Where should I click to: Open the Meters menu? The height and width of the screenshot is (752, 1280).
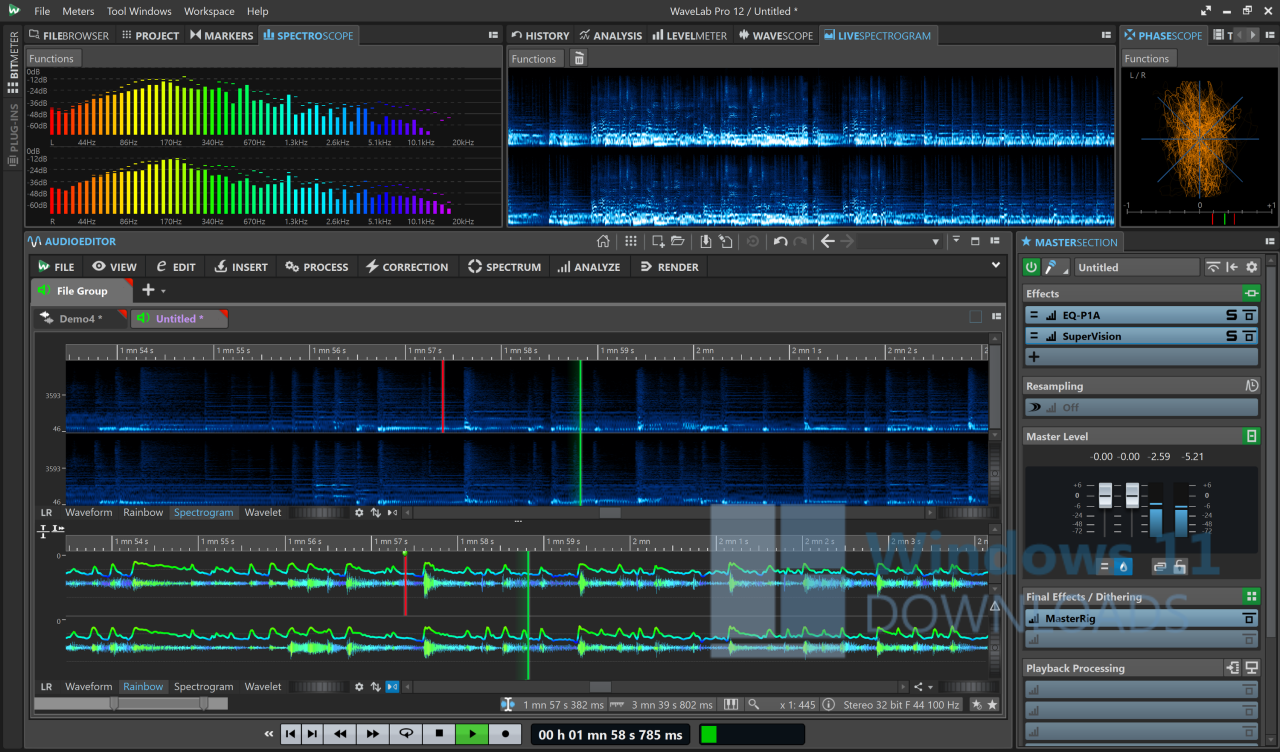tap(77, 11)
